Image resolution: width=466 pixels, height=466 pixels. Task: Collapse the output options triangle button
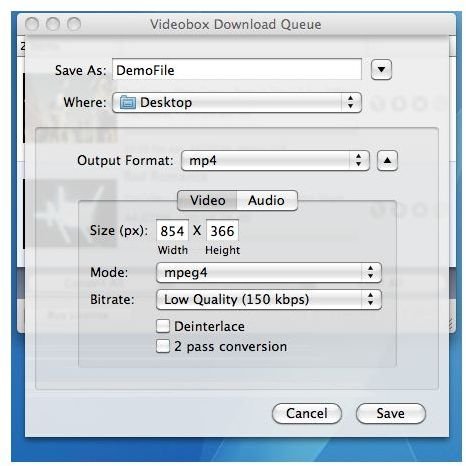(x=387, y=160)
